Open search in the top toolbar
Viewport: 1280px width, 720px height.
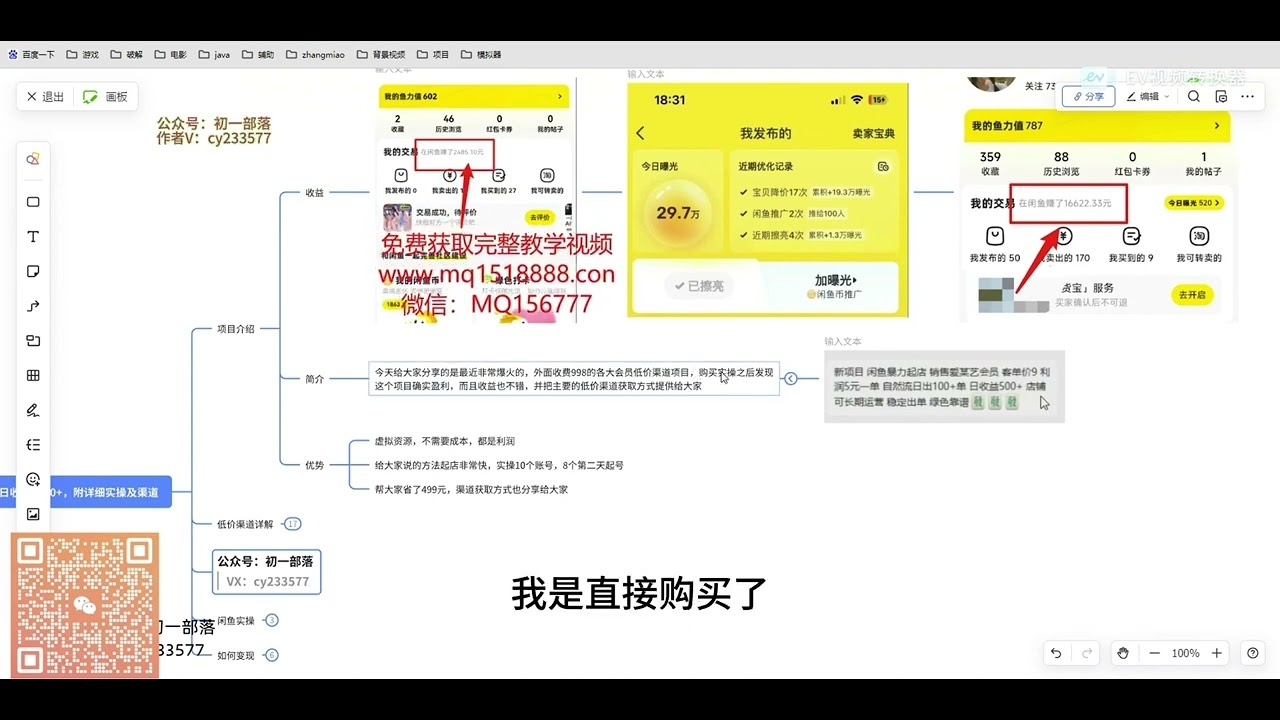(x=1193, y=96)
